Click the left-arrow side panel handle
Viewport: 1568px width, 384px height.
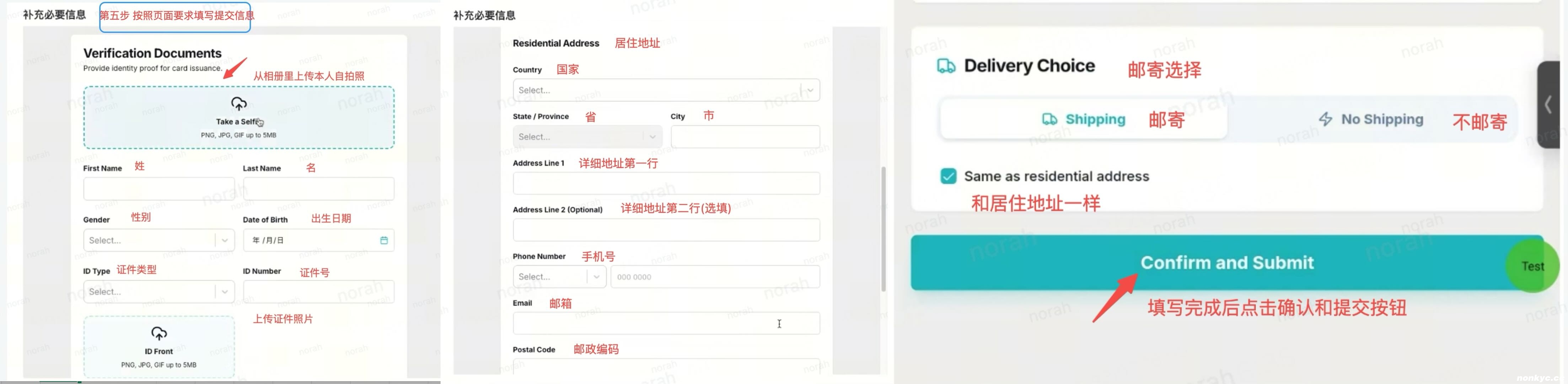point(1549,105)
